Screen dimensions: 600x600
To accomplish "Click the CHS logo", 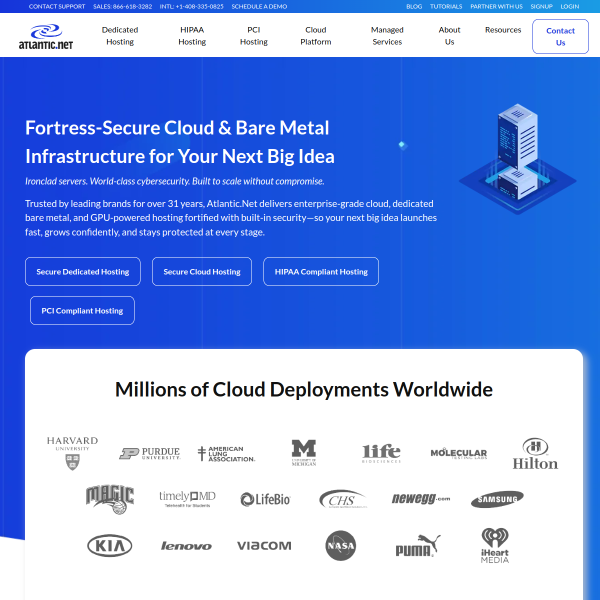I will (342, 499).
